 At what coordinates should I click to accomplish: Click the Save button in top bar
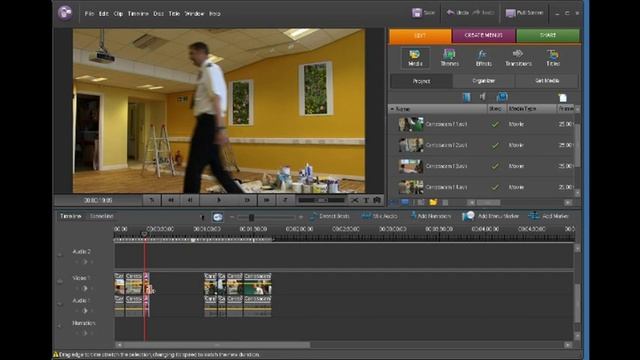[423, 13]
